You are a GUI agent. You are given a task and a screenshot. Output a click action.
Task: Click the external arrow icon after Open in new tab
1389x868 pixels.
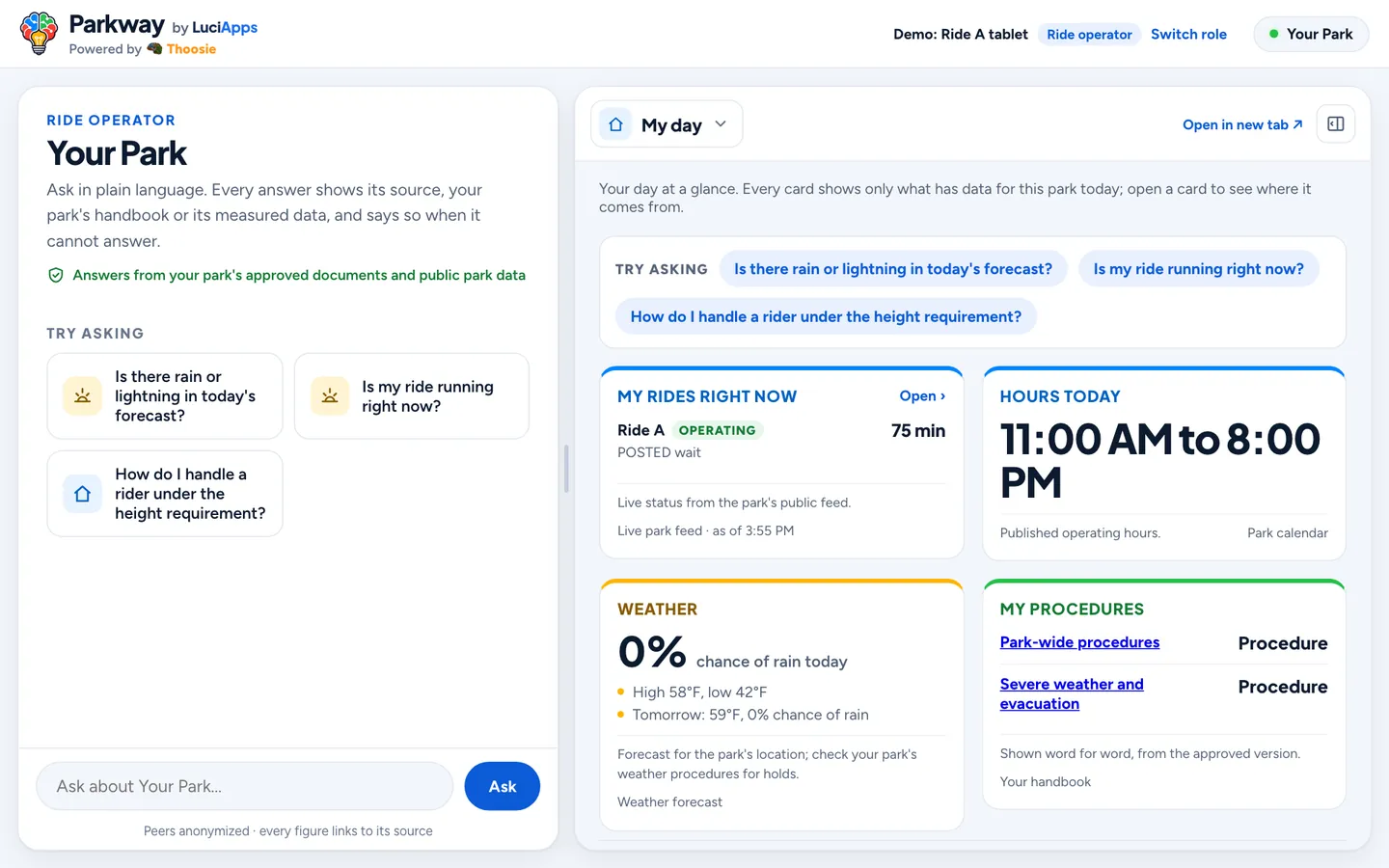[x=1298, y=124]
